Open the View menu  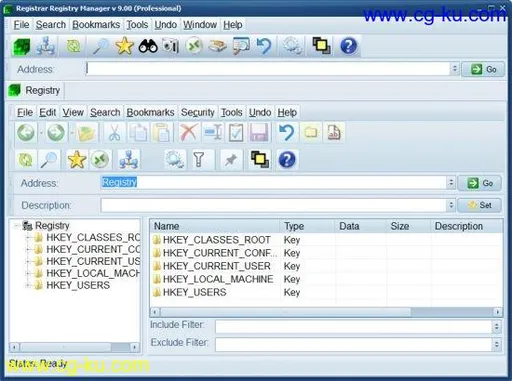point(73,113)
